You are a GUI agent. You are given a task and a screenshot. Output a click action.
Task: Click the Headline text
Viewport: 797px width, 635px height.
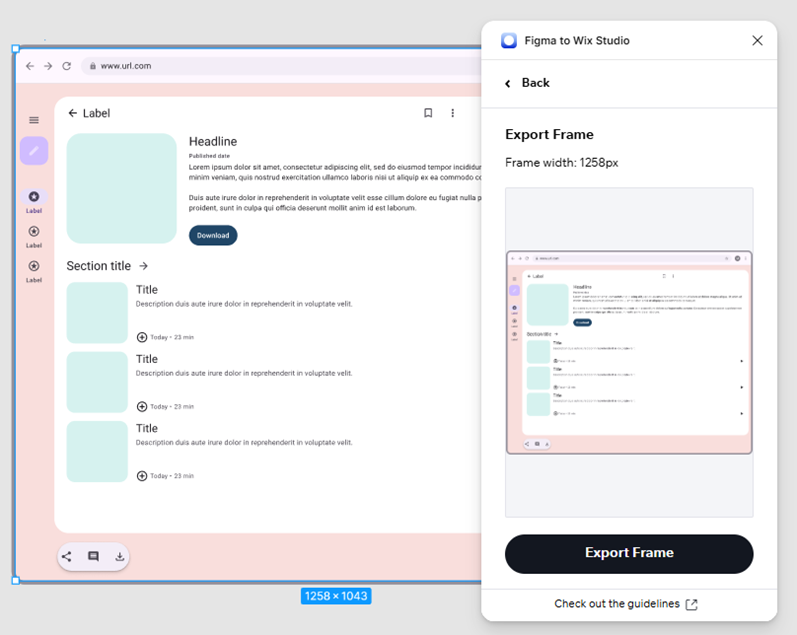pos(213,141)
